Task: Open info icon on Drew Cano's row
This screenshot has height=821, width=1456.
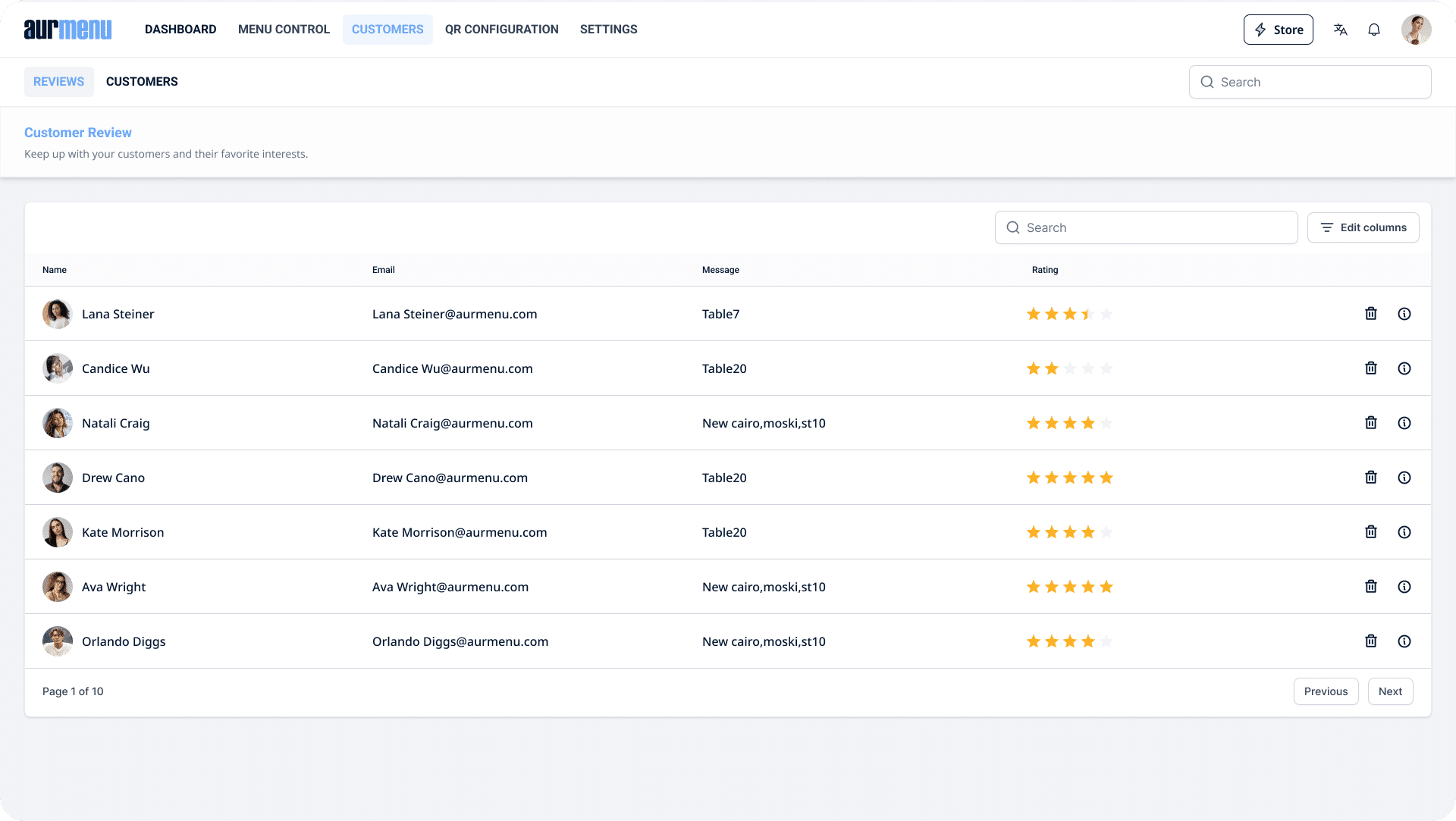Action: [x=1404, y=477]
